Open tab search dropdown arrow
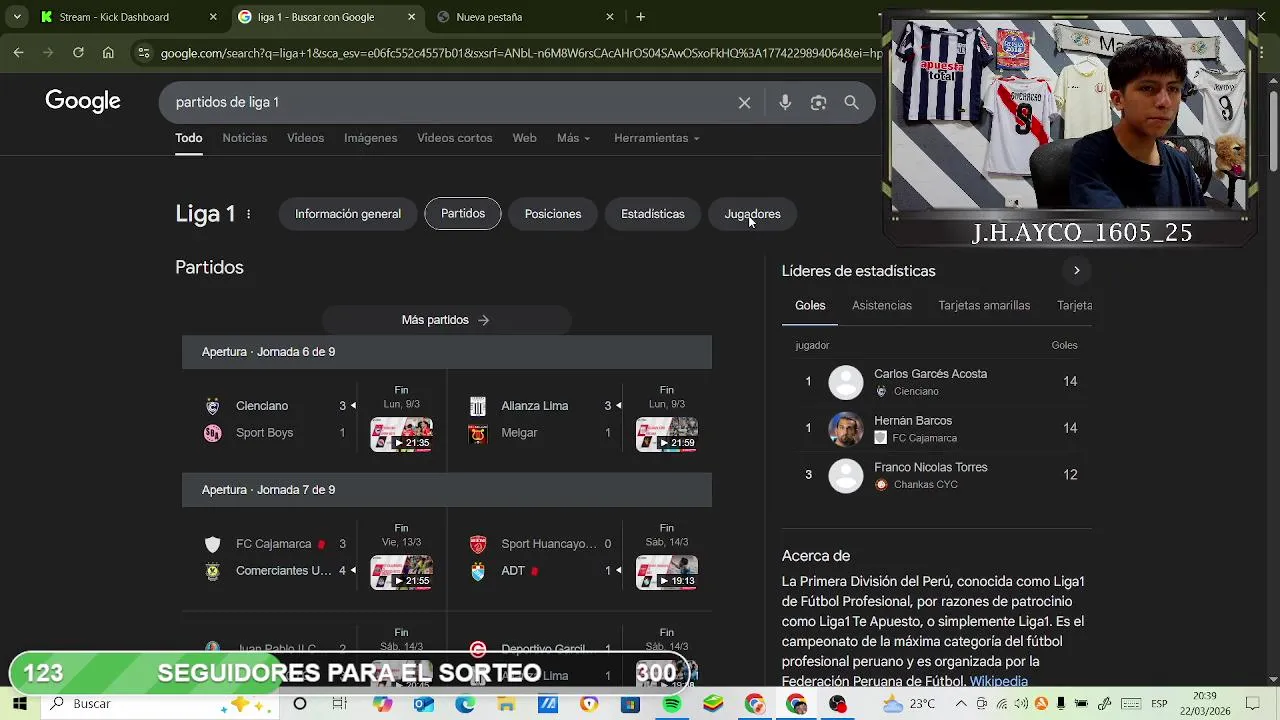1280x720 pixels. coord(17,17)
